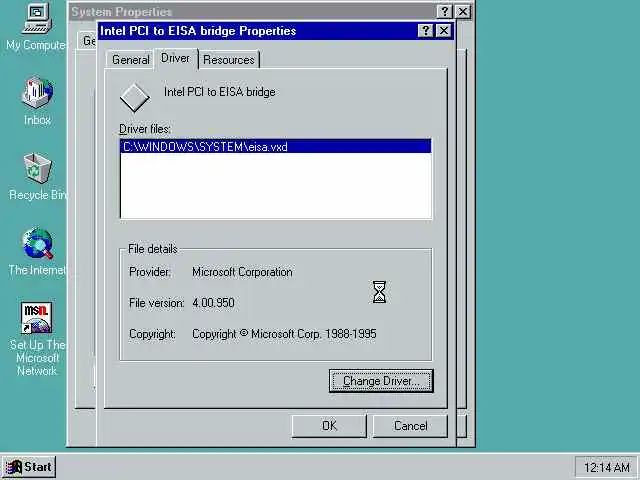Click the Driver files label
The width and height of the screenshot is (640, 480).
(145, 129)
